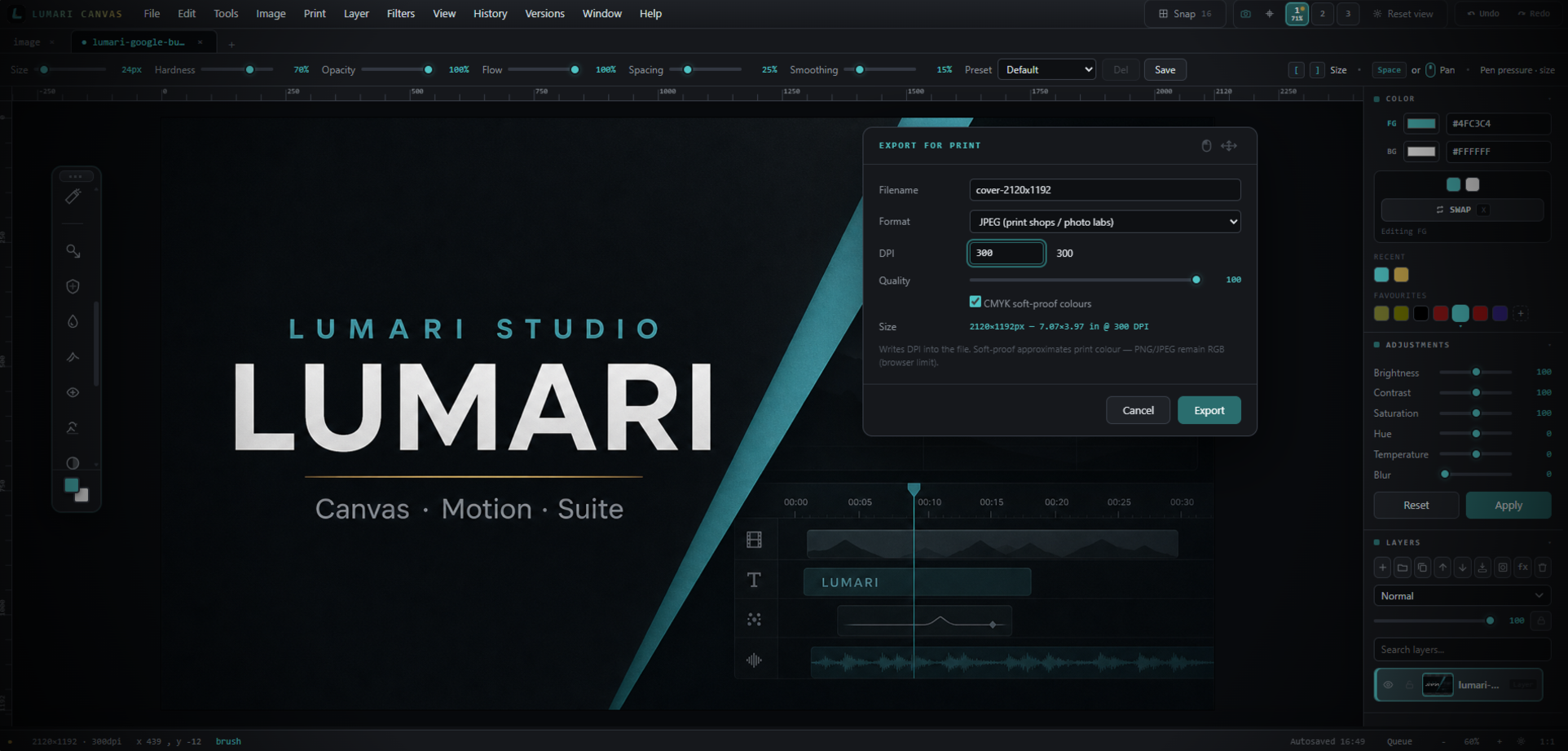Toggle the Snap 16 grid button
The height and width of the screenshot is (751, 1568).
point(1185,14)
